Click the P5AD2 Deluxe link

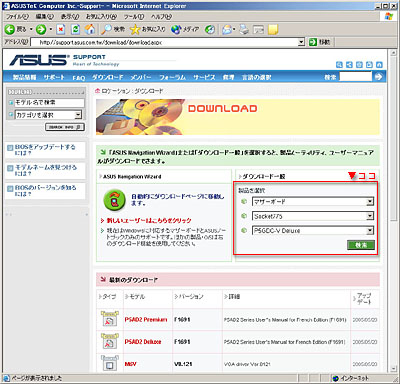pyautogui.click(x=143, y=342)
